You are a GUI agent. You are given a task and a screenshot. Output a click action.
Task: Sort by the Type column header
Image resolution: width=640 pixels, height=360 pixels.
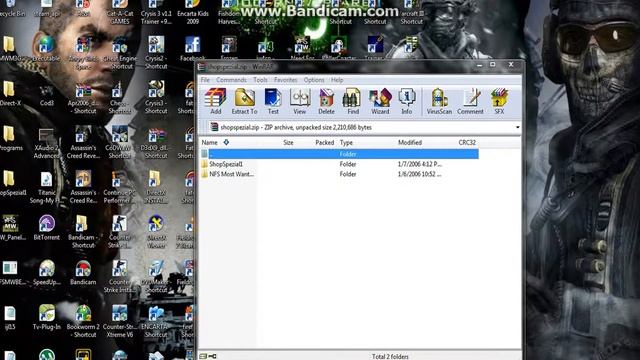point(346,142)
